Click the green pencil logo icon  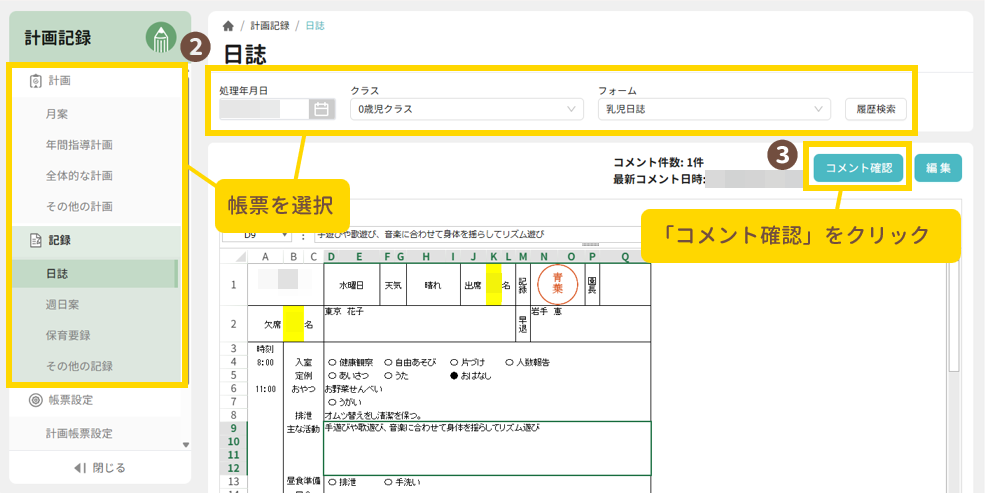pos(161,38)
